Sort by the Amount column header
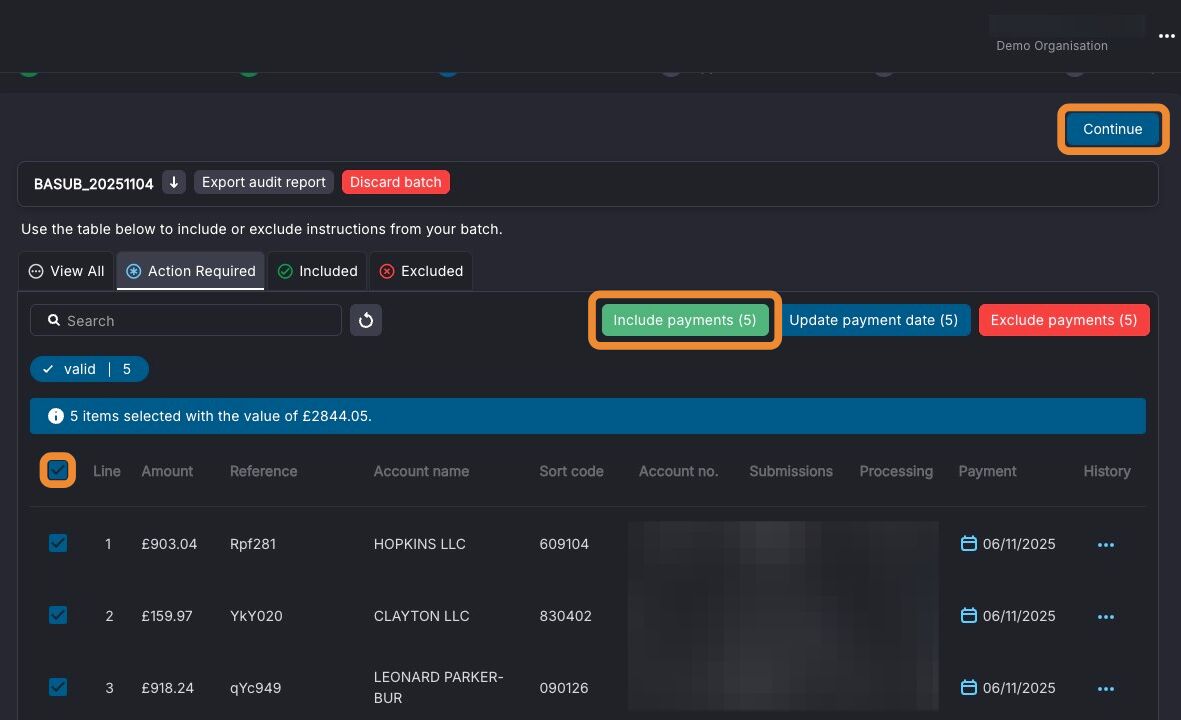The height and width of the screenshot is (720, 1181). (x=167, y=471)
